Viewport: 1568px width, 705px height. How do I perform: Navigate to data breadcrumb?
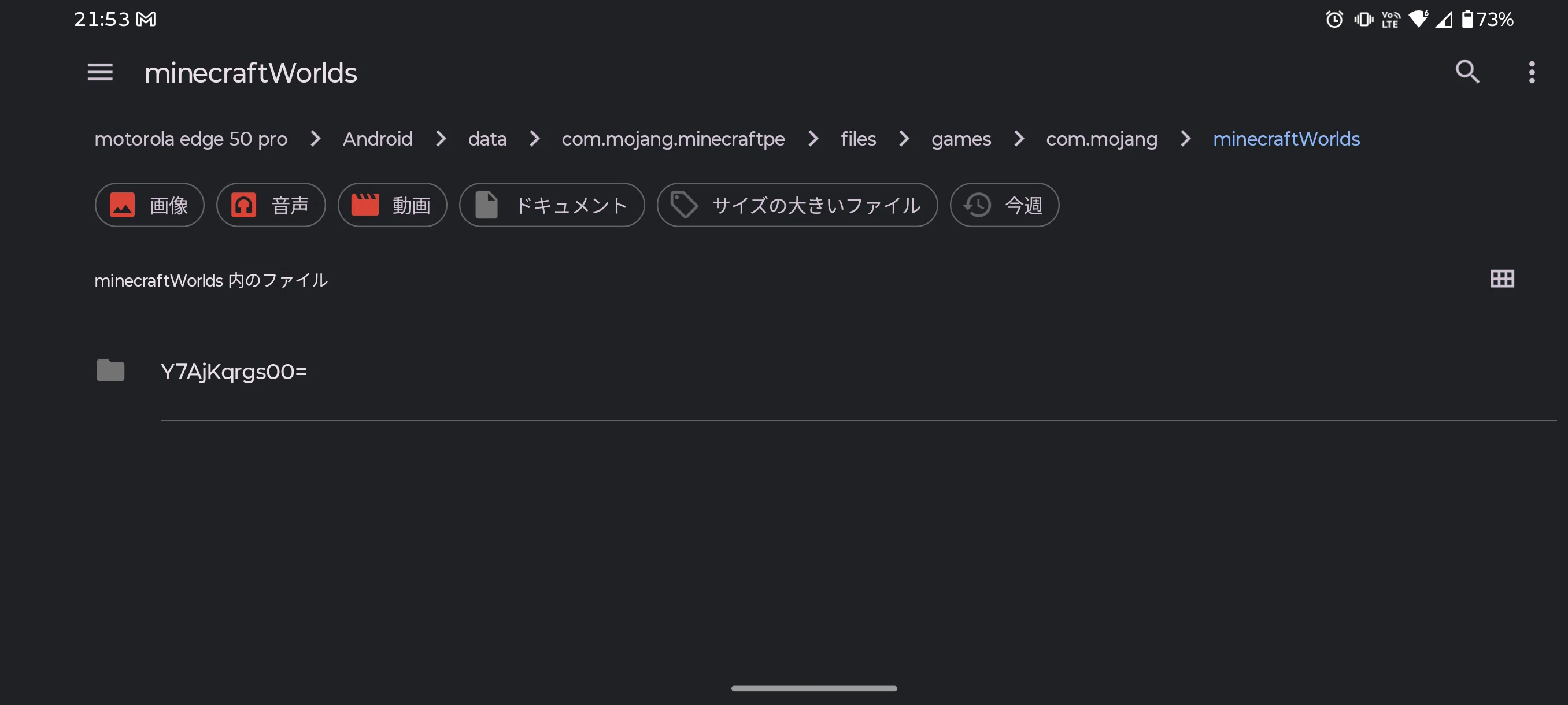click(487, 139)
